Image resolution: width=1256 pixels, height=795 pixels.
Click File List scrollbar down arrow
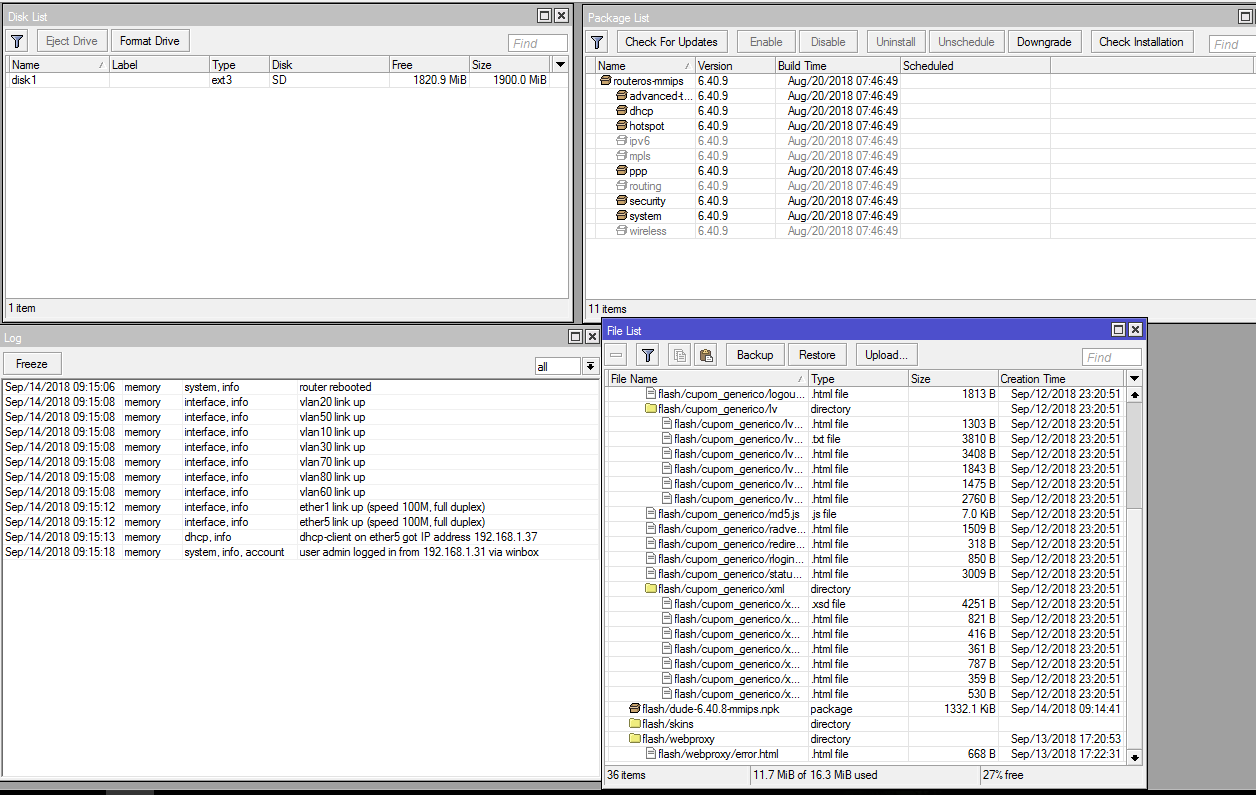click(1134, 758)
